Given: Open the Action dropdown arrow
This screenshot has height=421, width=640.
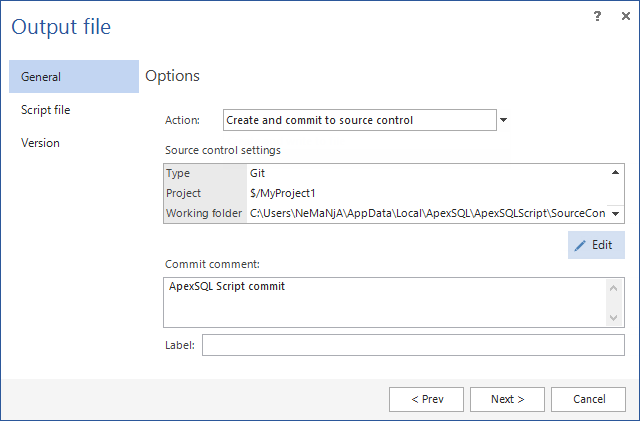Looking at the screenshot, I should point(504,120).
